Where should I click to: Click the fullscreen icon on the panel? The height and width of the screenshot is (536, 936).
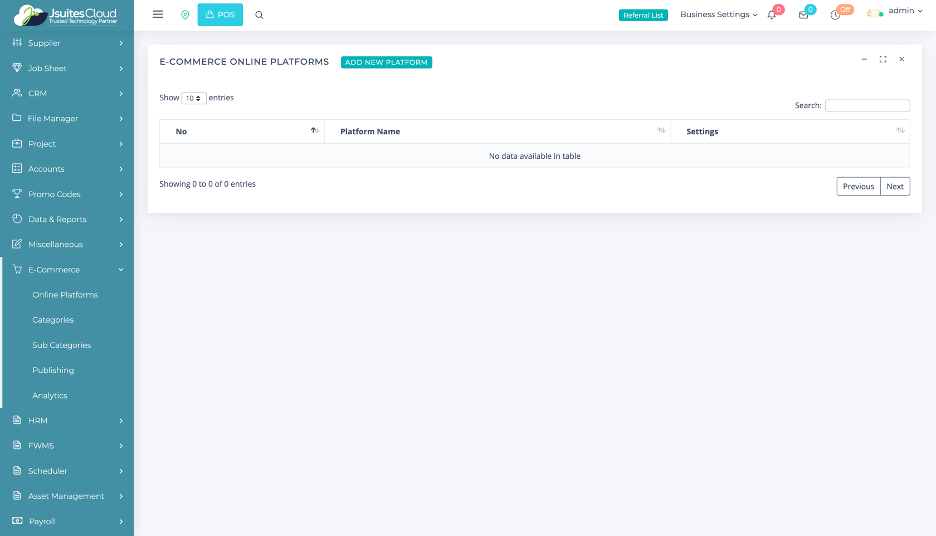[x=883, y=60]
